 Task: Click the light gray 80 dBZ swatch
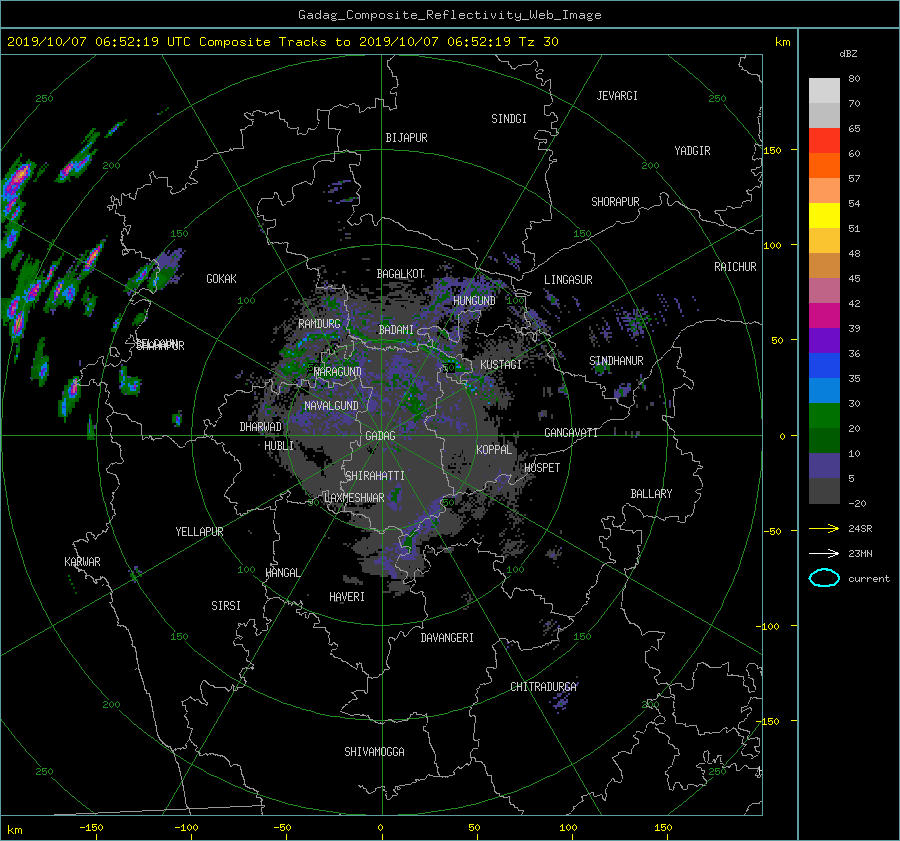click(824, 90)
